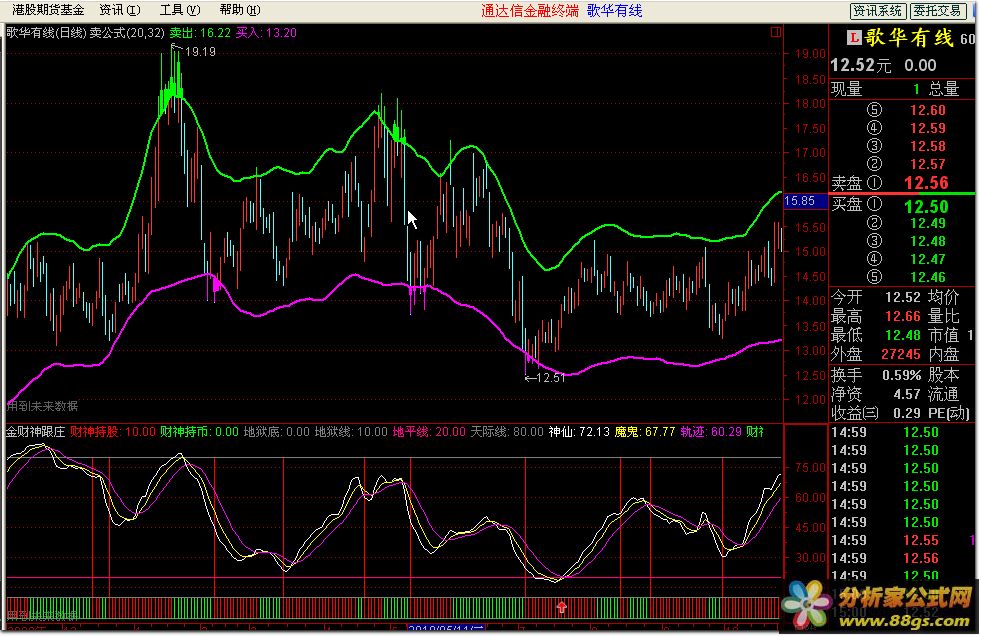Image resolution: width=981 pixels, height=636 pixels.
Task: Click the 12.51 low price annotation
Action: [x=551, y=378]
